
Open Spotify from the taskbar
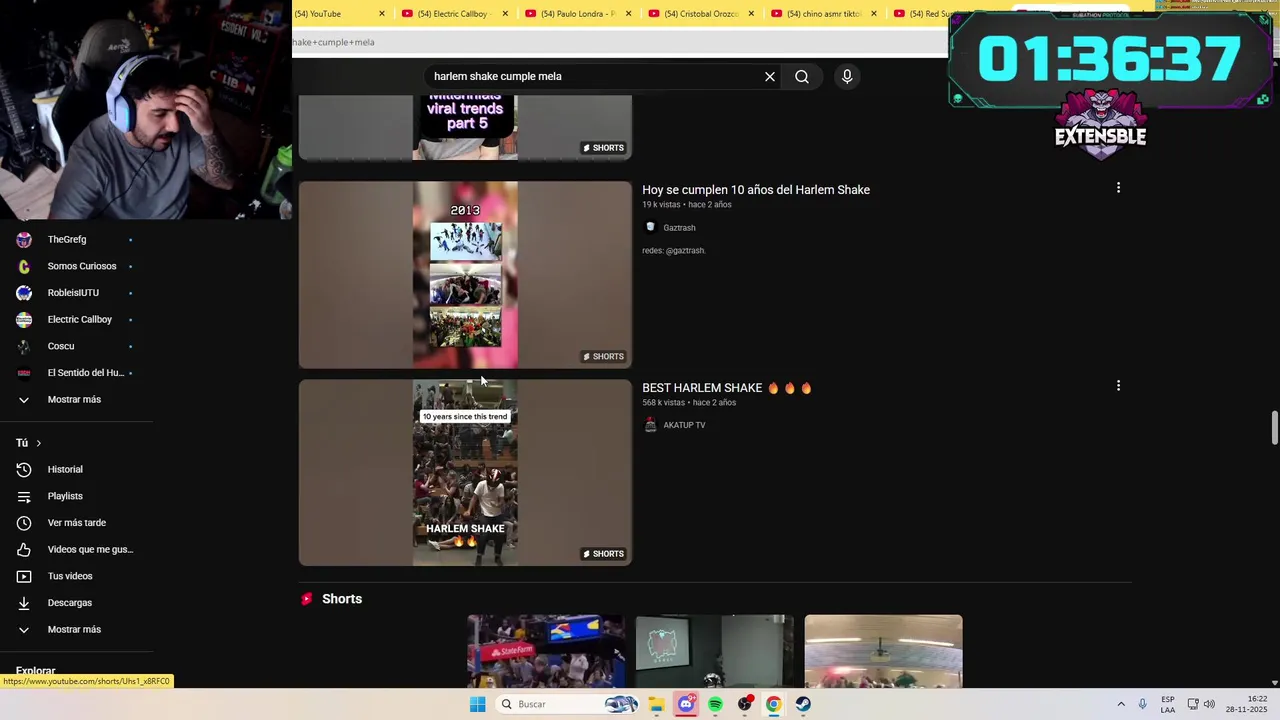[x=715, y=704]
